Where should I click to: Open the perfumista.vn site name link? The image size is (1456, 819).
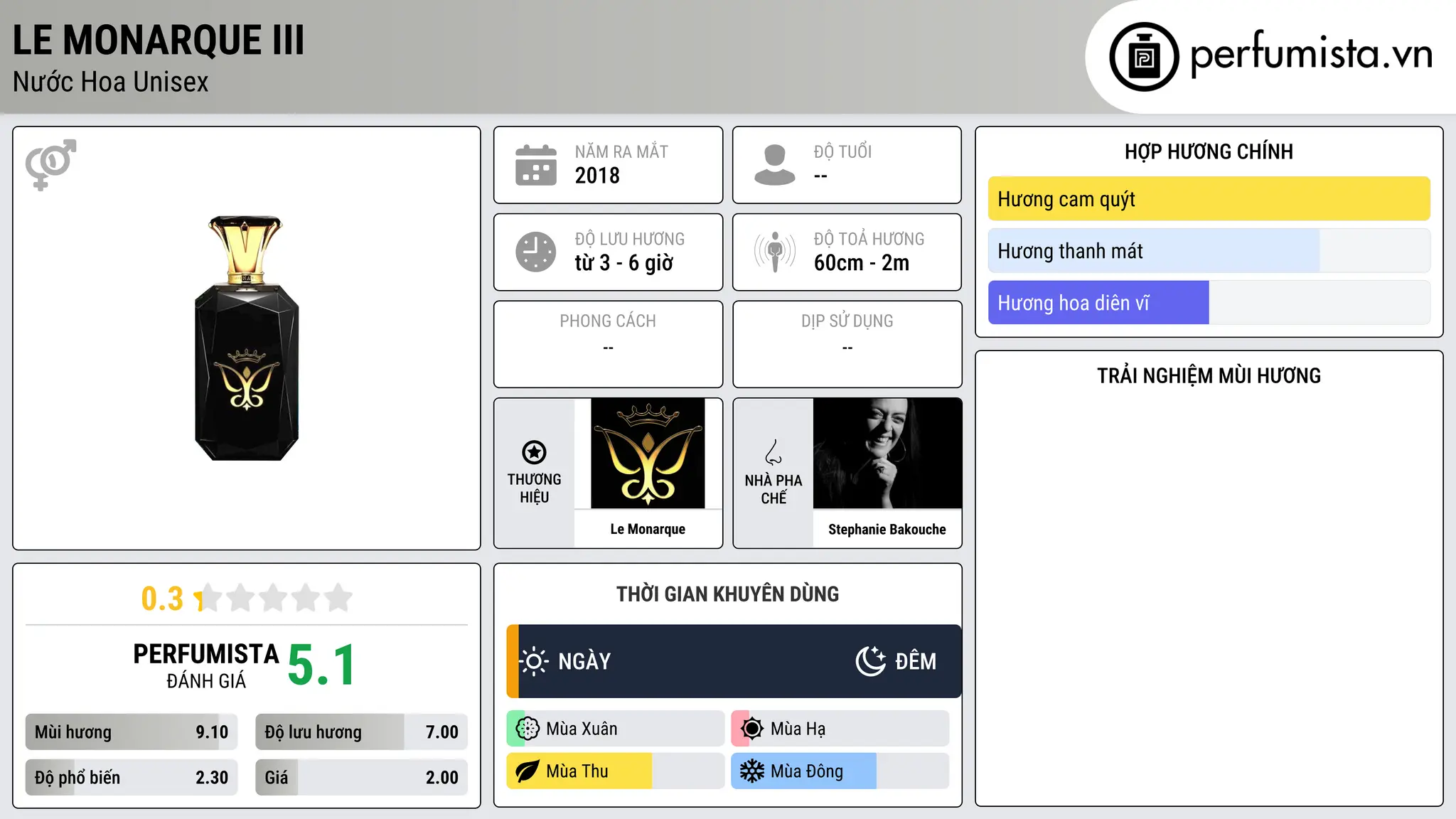tap(1311, 53)
